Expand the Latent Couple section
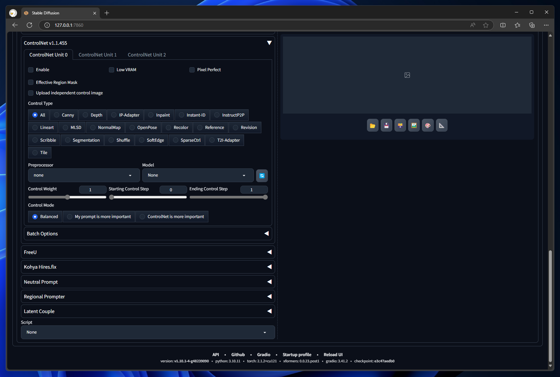The image size is (560, 377). click(x=148, y=311)
